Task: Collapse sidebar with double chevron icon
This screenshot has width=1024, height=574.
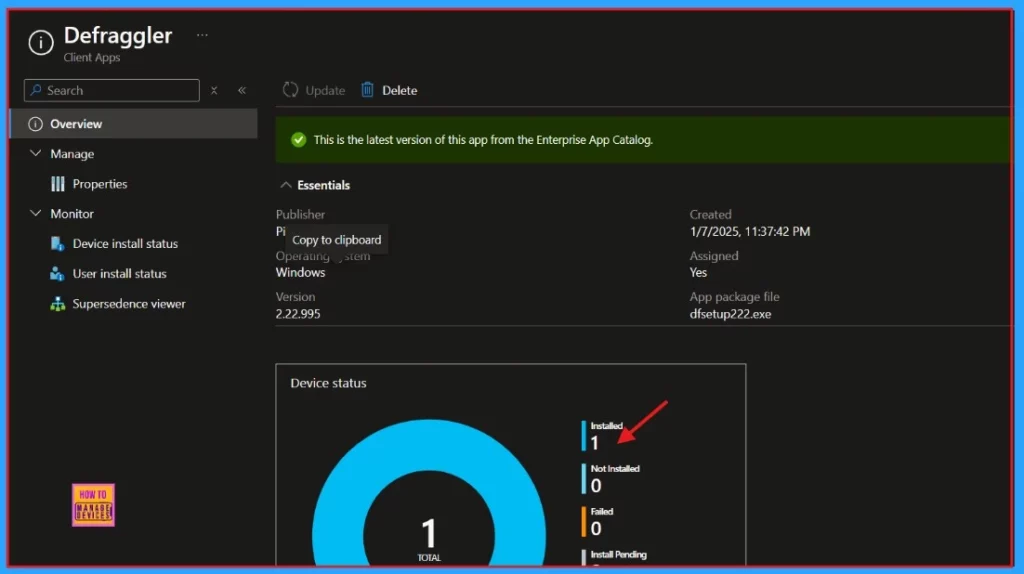Action: [242, 90]
